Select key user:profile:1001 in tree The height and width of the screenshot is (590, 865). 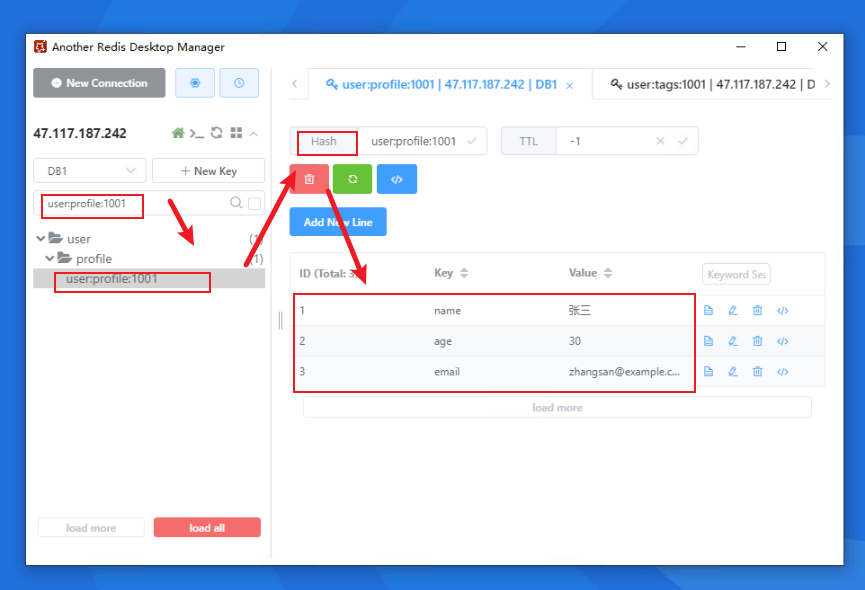coord(149,278)
